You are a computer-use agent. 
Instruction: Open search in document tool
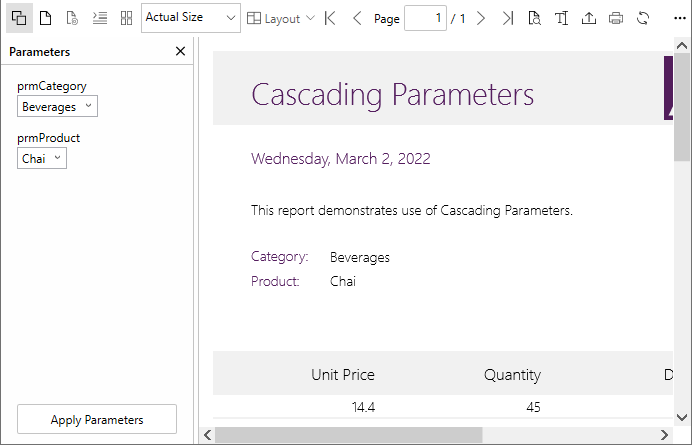click(x=535, y=18)
